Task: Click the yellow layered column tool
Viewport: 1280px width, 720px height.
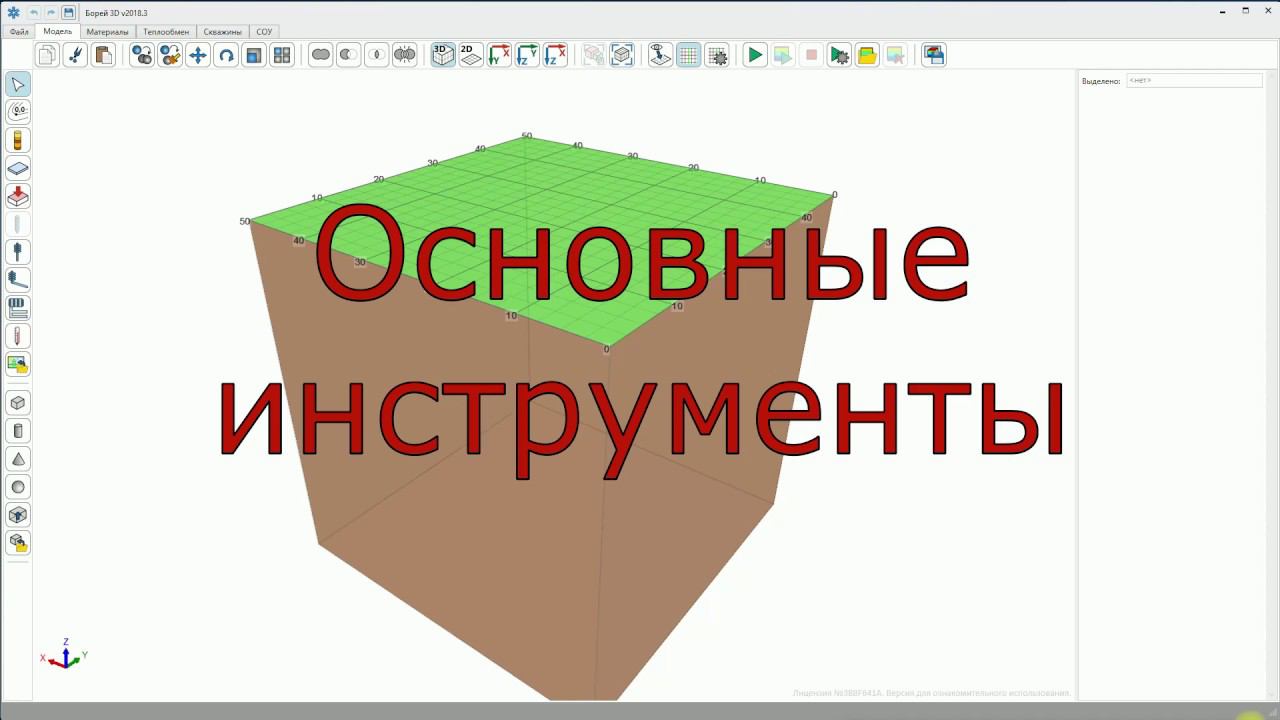Action: [18, 140]
